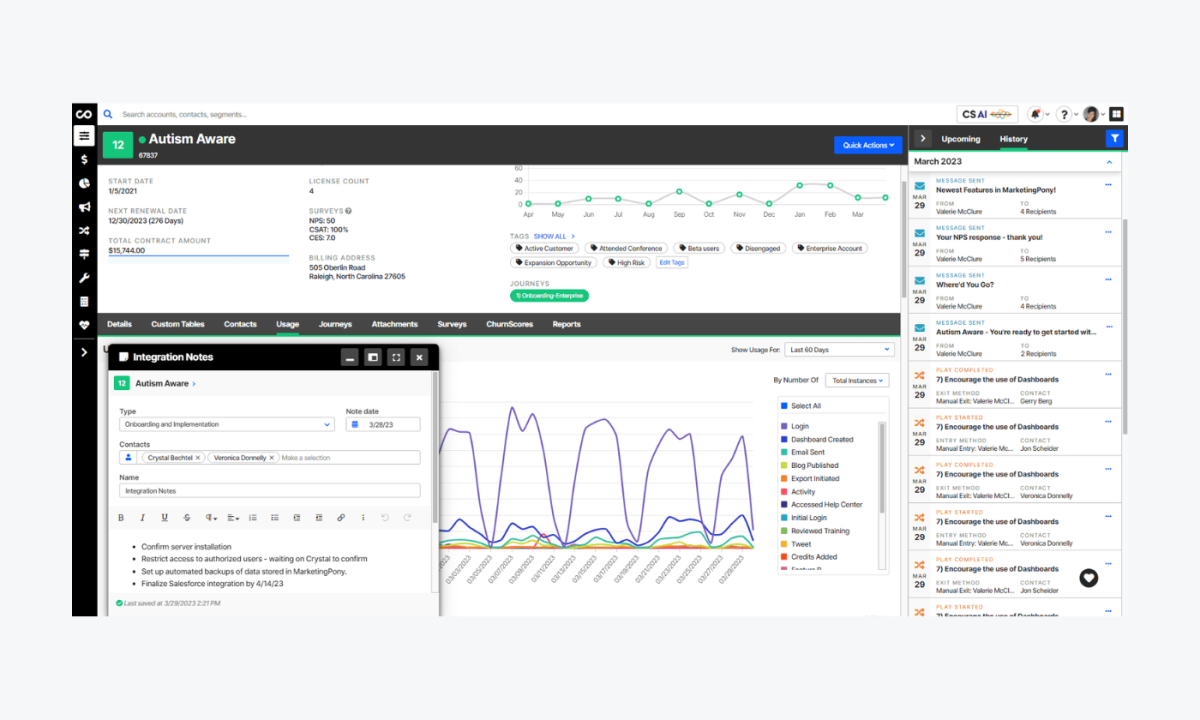This screenshot has width=1200, height=720.
Task: Open the Upcoming tab in right panel
Action: point(961,139)
